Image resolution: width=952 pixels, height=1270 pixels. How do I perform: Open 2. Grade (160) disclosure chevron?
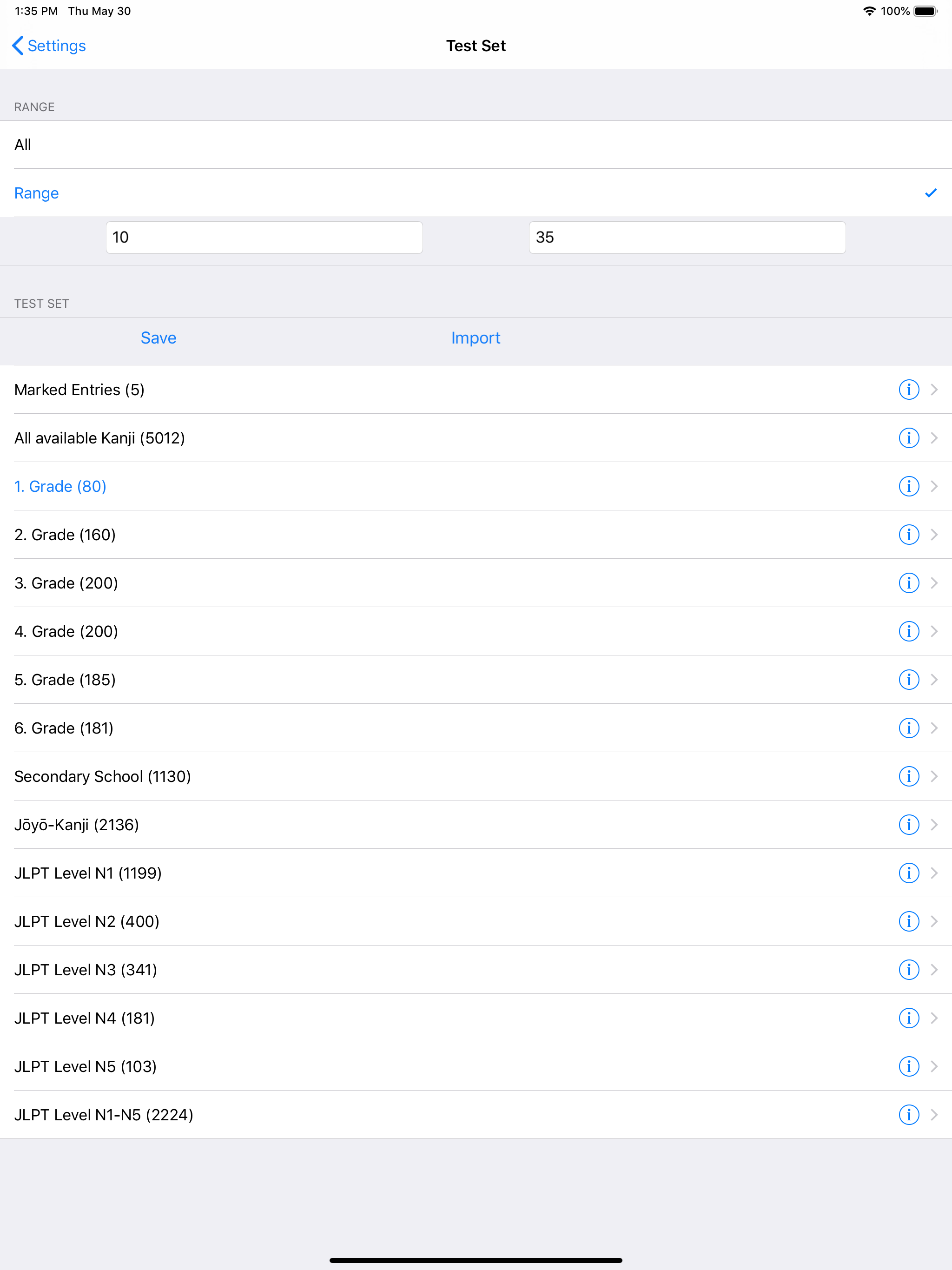point(934,534)
